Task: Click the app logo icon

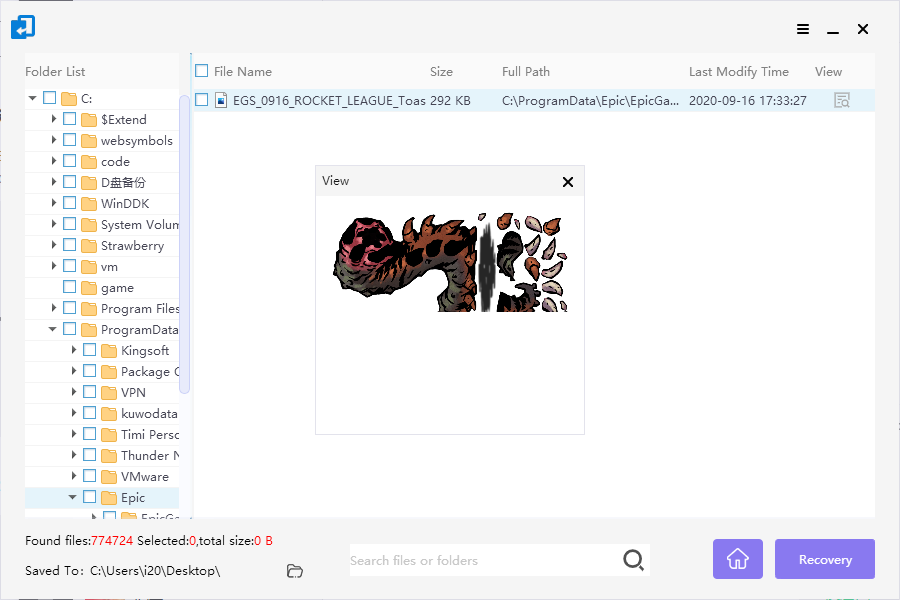Action: tap(23, 27)
